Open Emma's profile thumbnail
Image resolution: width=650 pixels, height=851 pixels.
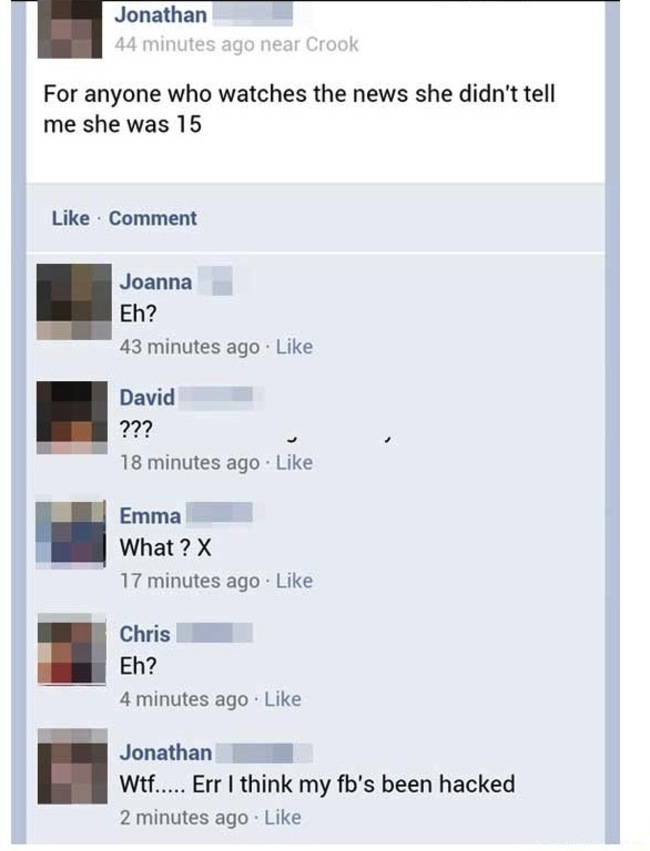[71, 534]
